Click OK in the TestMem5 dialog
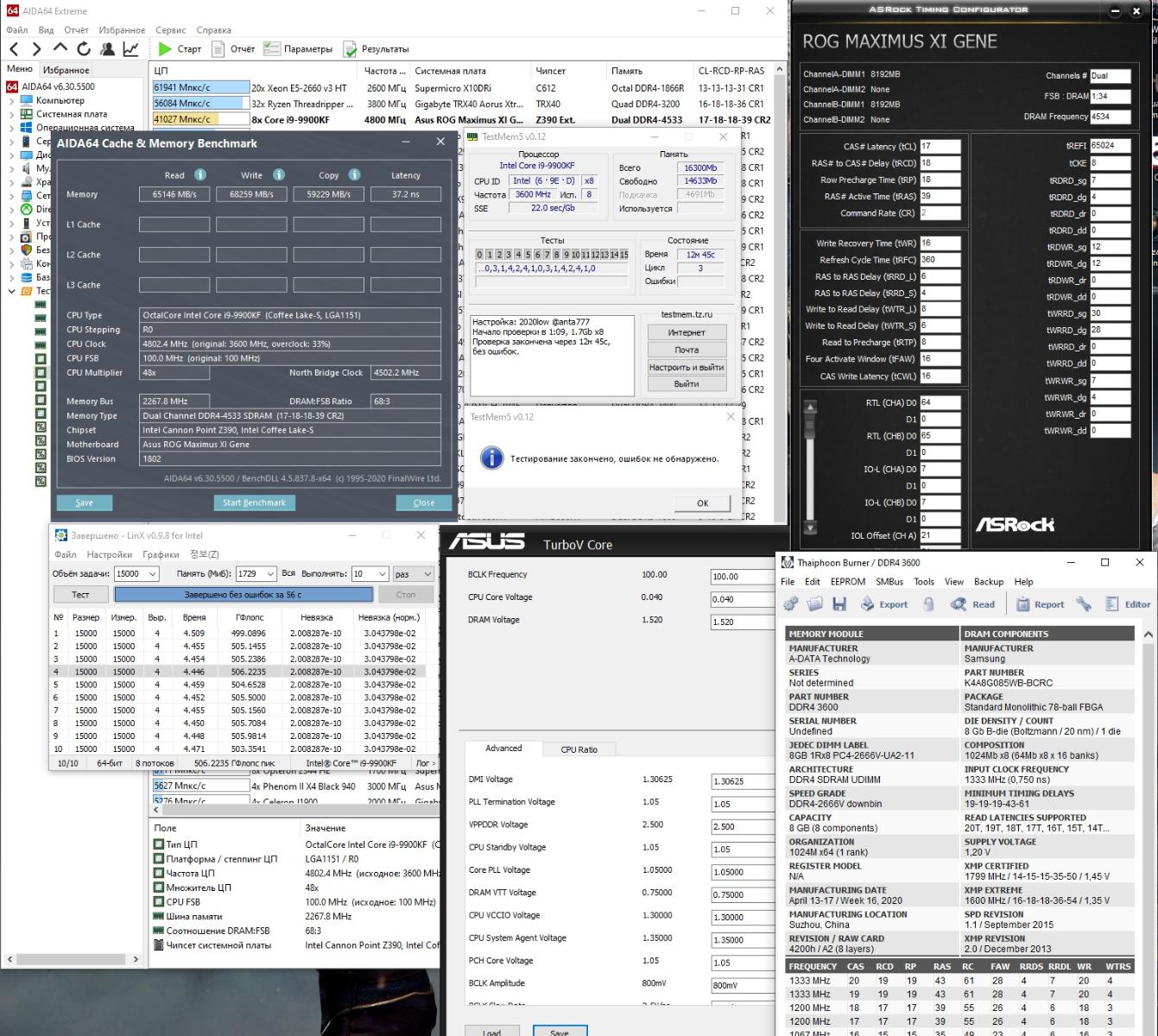 coord(702,503)
